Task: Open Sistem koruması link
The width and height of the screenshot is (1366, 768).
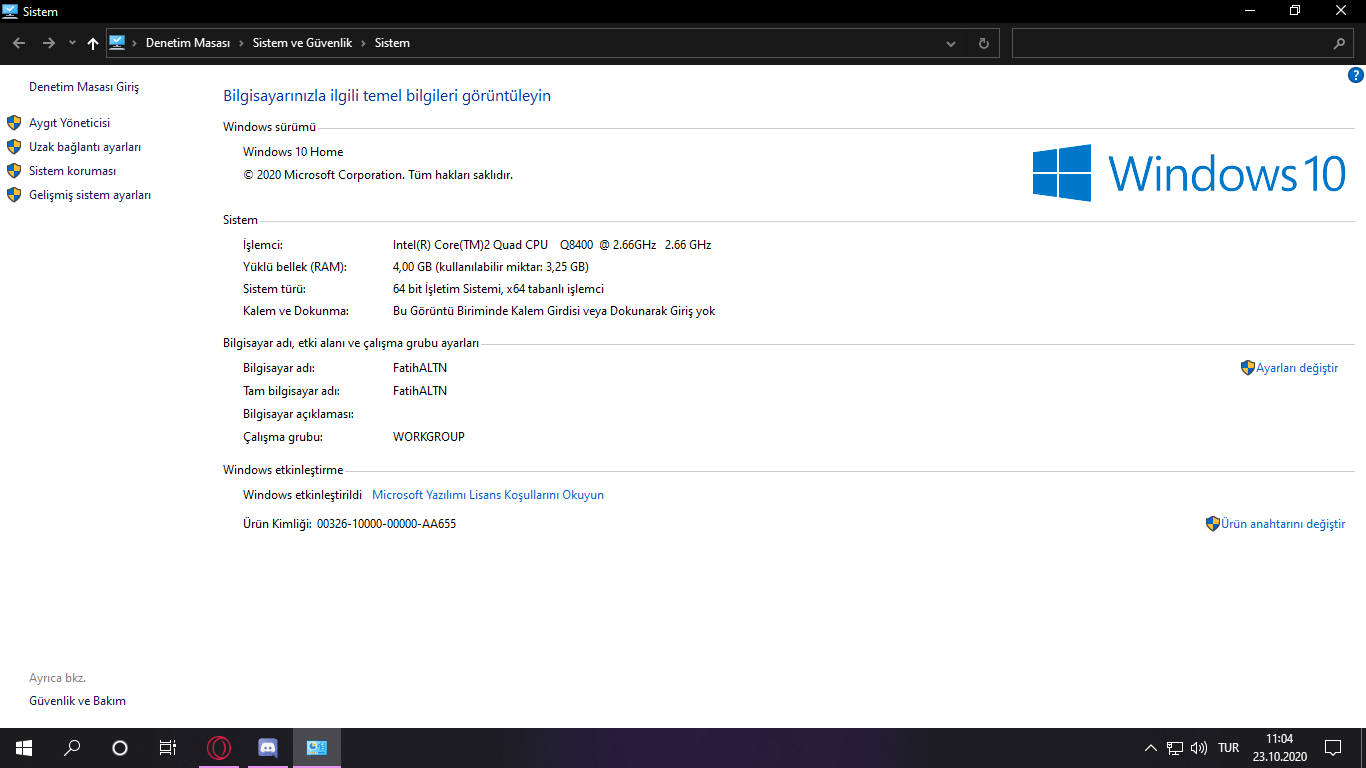Action: tap(72, 171)
